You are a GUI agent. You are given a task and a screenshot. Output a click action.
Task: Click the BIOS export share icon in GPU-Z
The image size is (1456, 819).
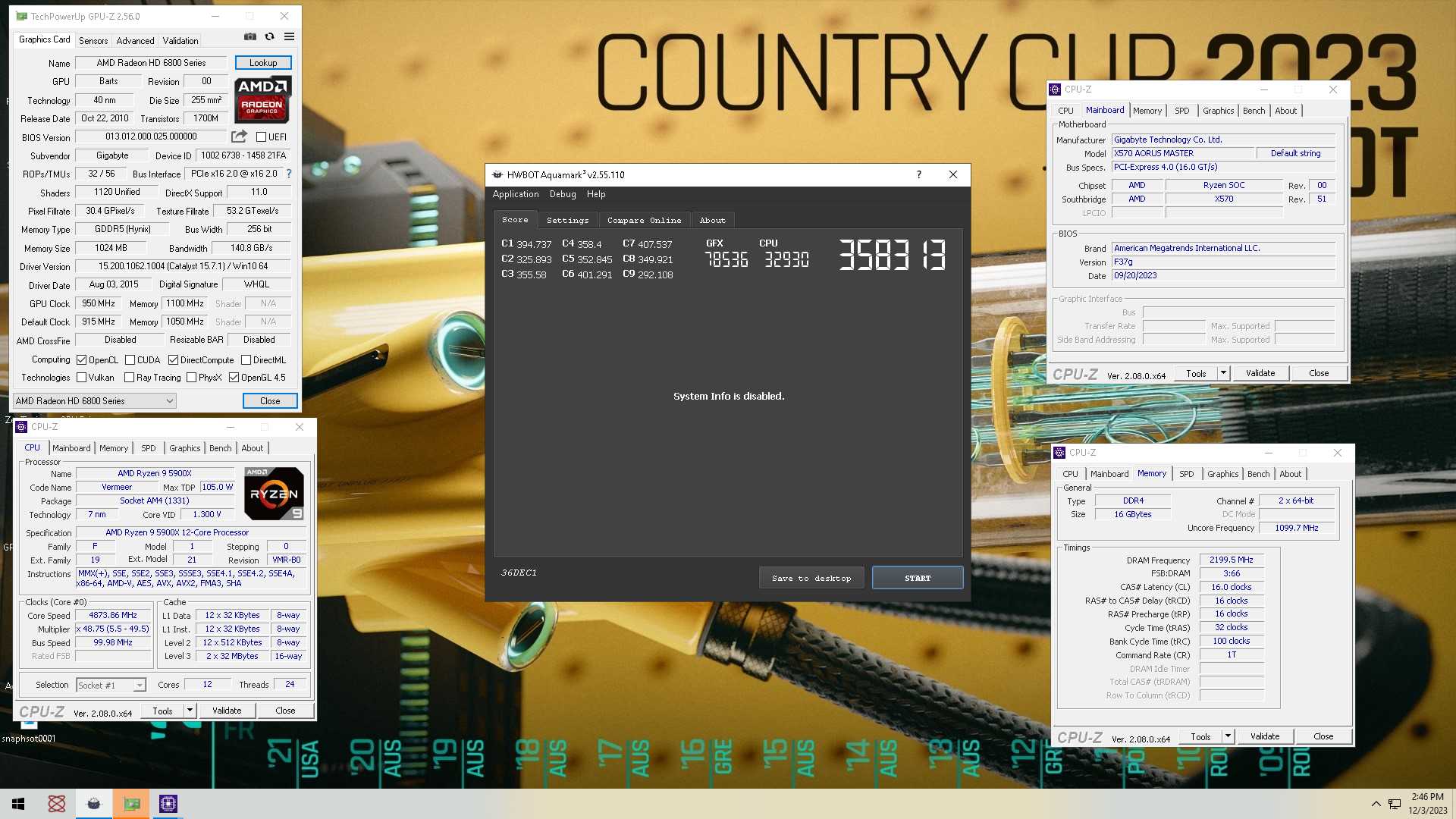coord(239,136)
